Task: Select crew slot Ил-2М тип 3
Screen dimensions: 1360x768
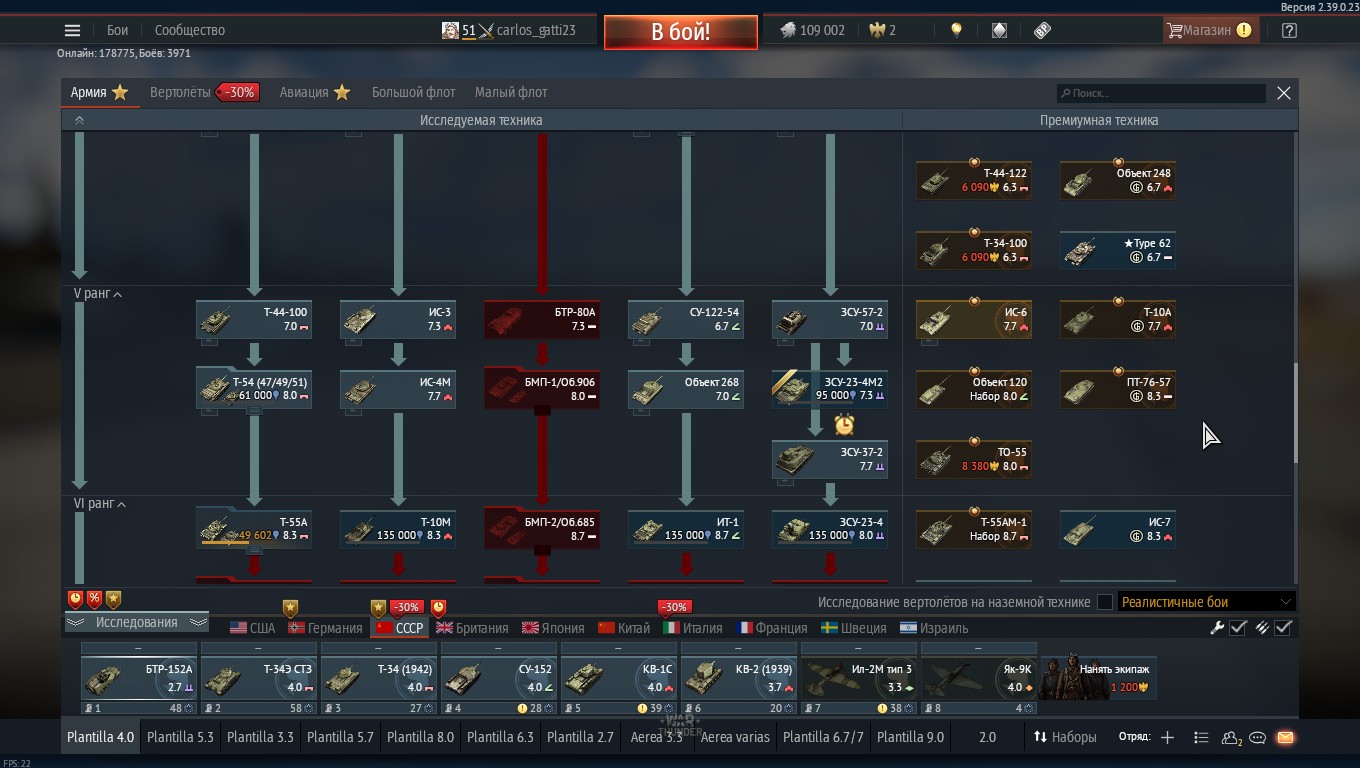Action: pos(859,678)
